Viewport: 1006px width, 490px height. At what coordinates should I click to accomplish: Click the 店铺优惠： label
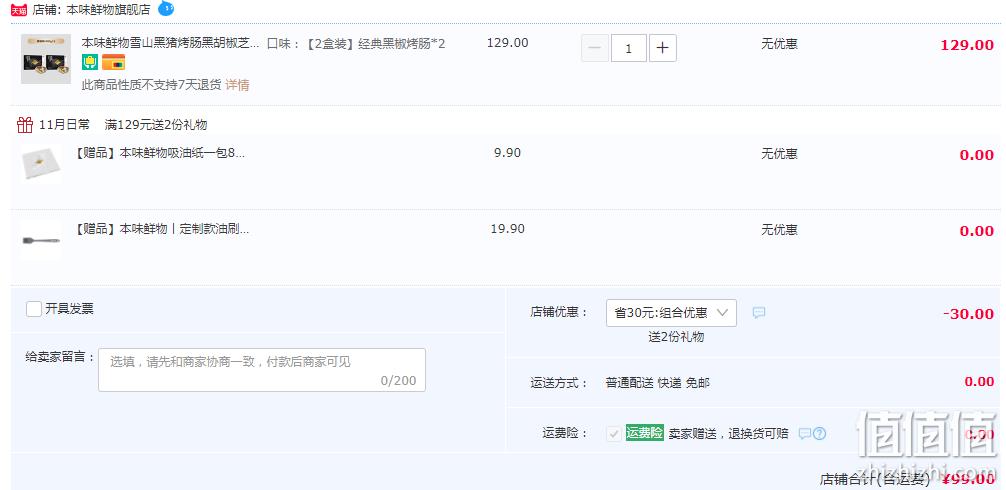tap(559, 312)
